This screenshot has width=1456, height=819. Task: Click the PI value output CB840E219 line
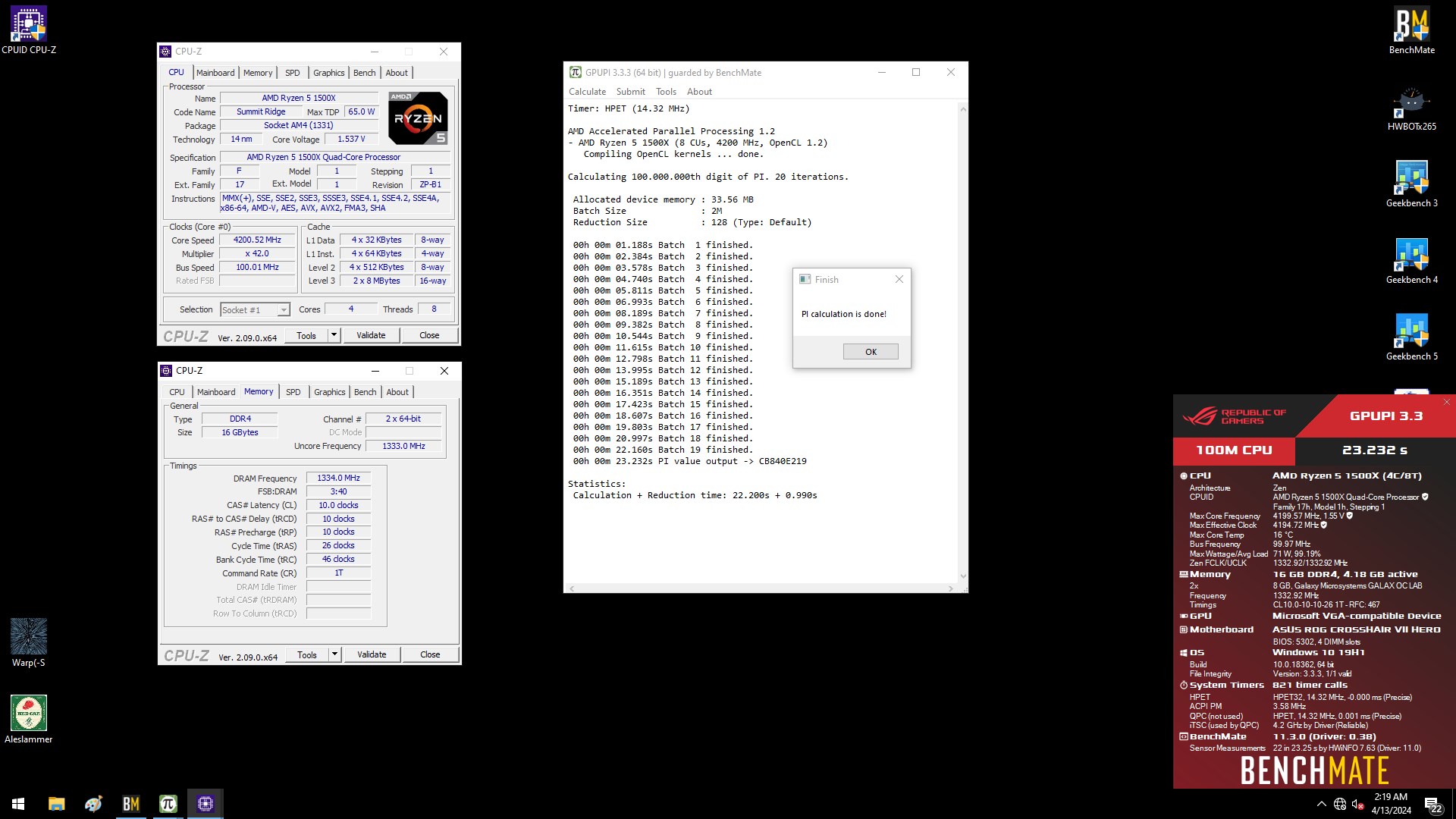[x=690, y=461]
